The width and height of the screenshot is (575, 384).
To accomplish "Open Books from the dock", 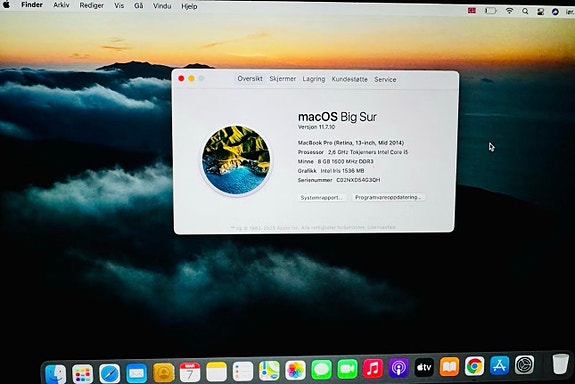I will [449, 366].
